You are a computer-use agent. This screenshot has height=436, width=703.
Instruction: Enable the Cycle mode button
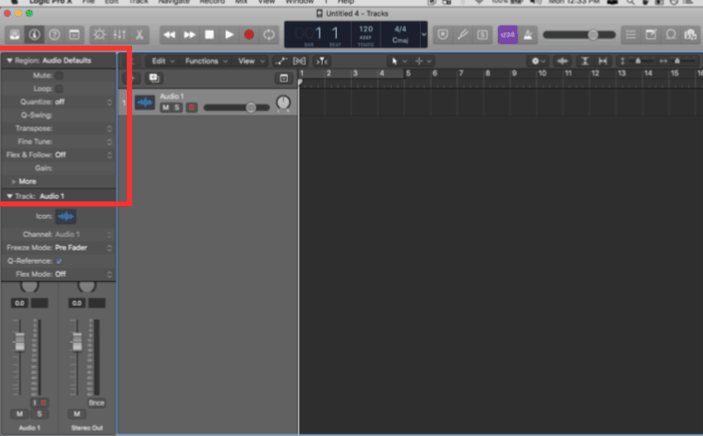269,35
